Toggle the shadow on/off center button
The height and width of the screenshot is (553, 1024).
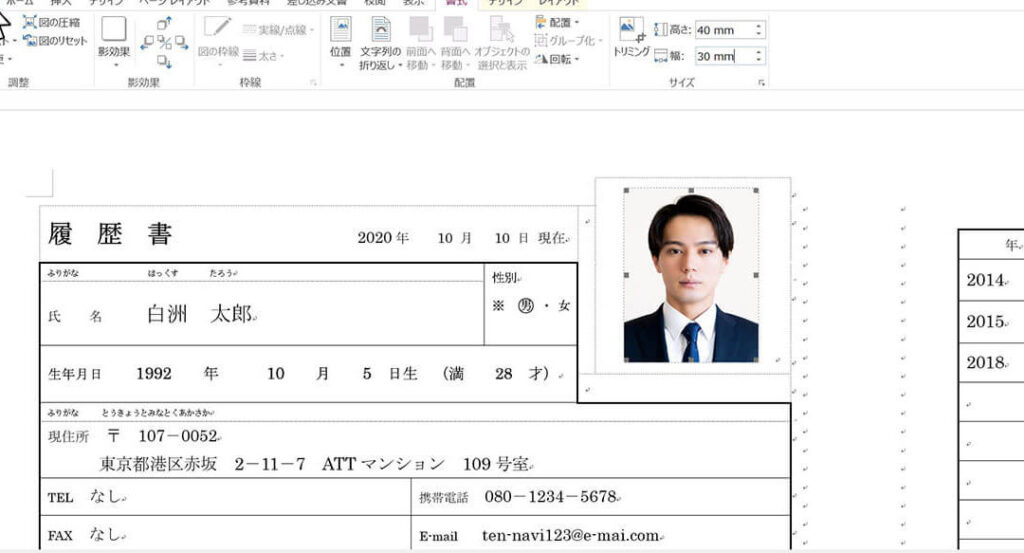(x=165, y=42)
